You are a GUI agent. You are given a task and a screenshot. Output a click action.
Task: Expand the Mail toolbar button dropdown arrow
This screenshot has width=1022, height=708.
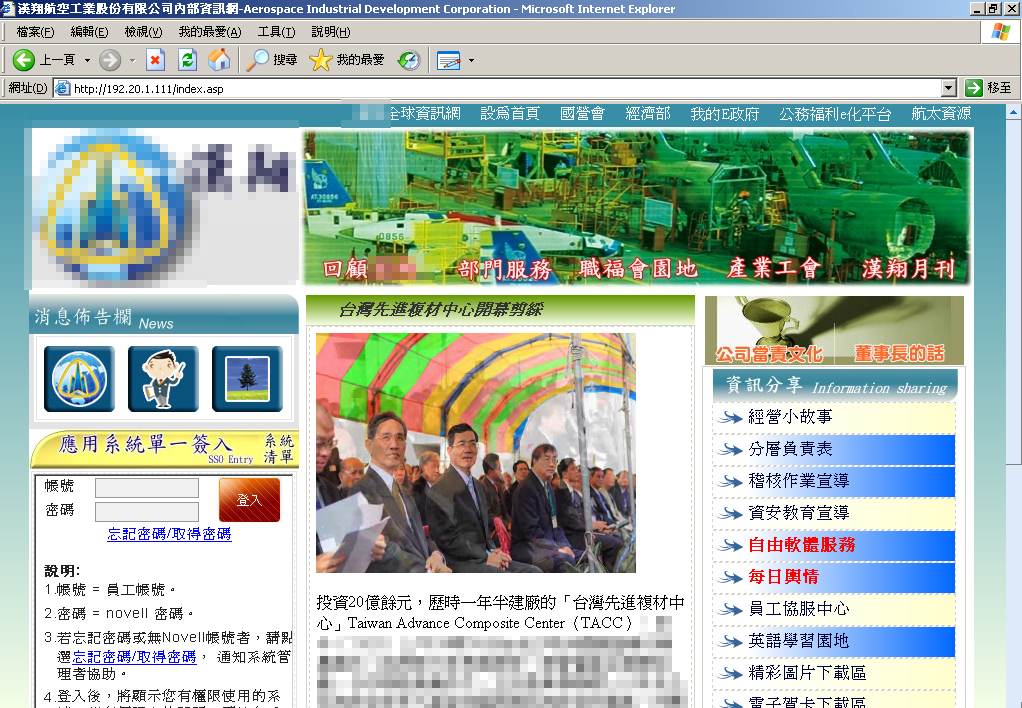point(471,60)
